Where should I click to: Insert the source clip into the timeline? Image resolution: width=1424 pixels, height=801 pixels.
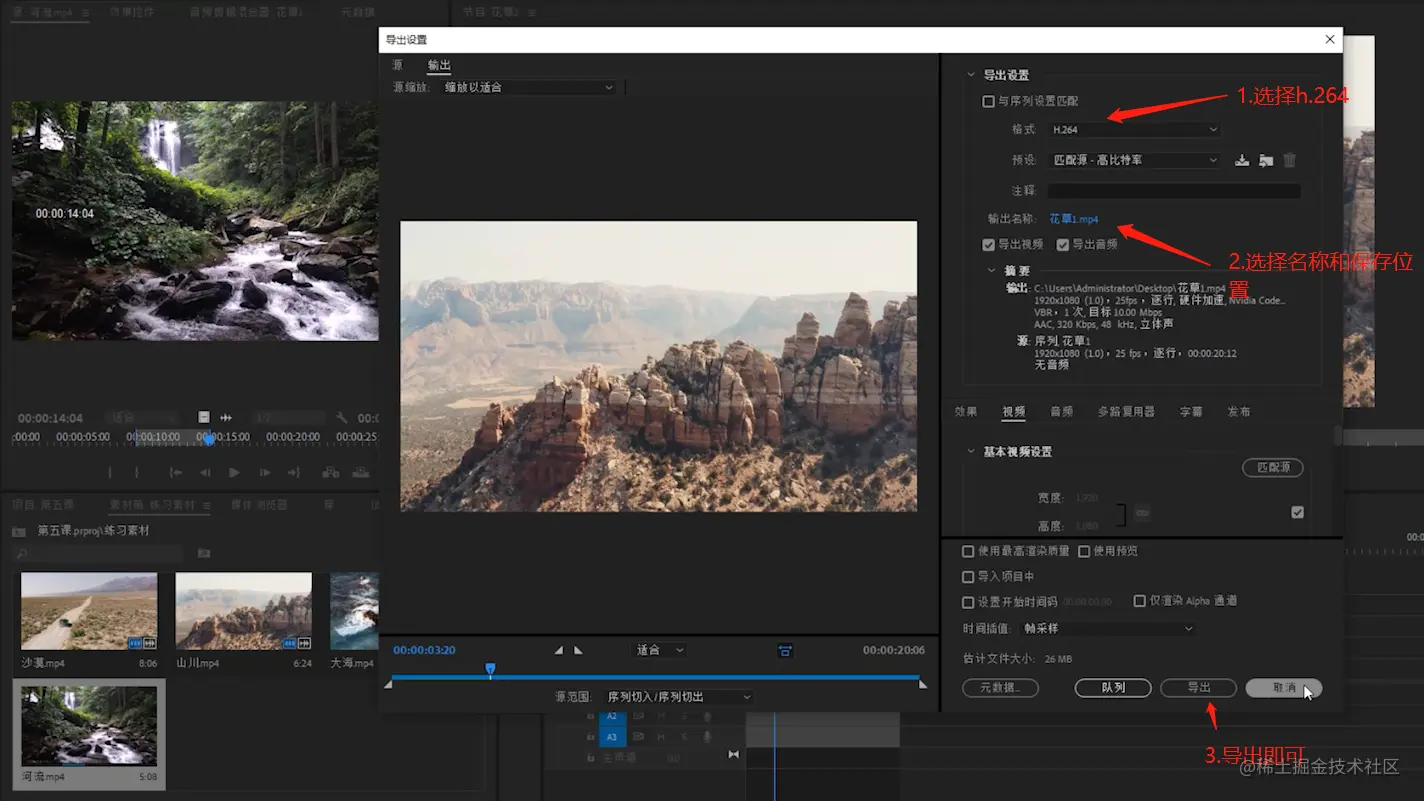tap(330, 472)
